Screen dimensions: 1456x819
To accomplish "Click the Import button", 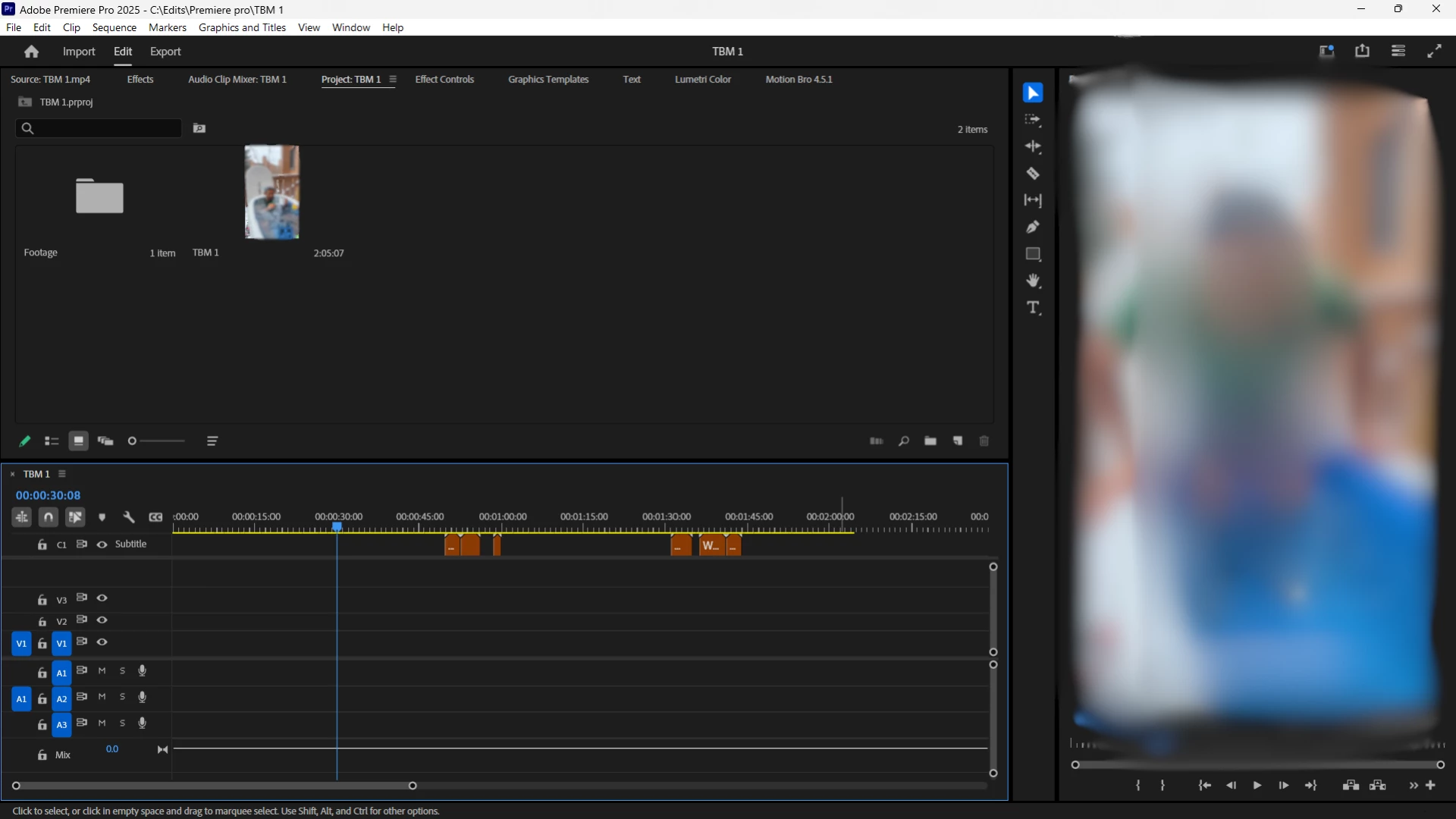I will click(79, 52).
